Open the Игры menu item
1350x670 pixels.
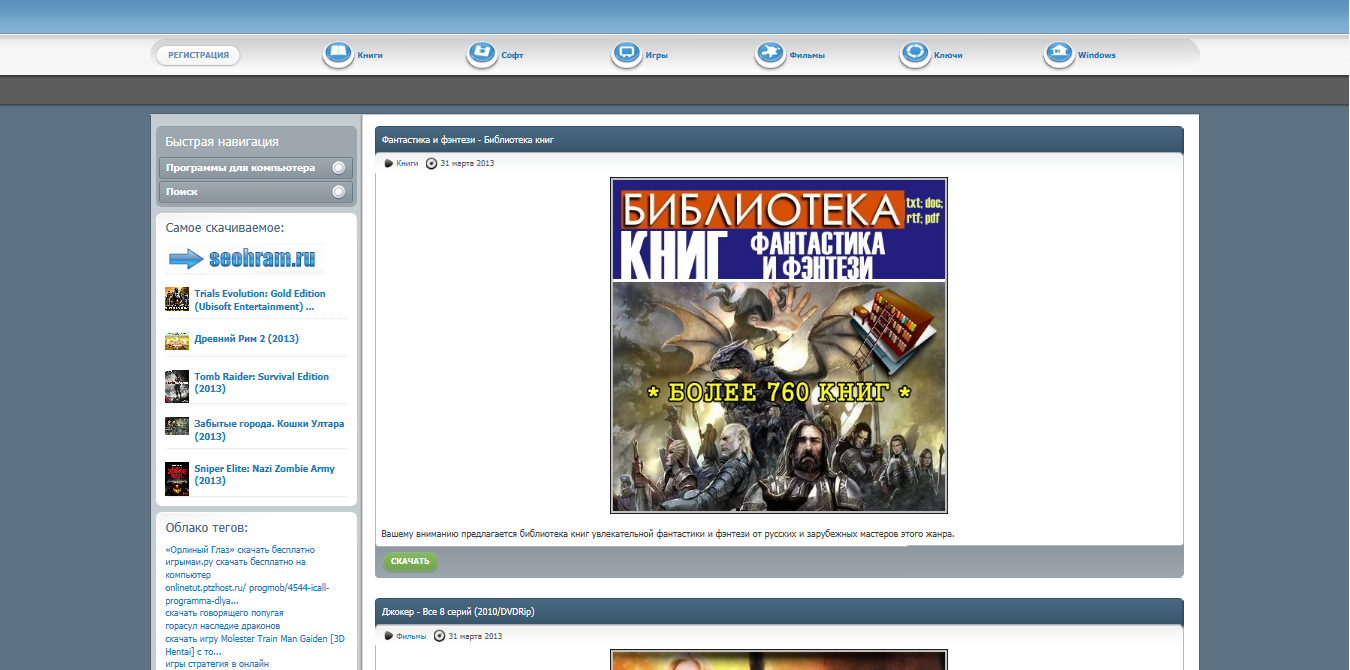(657, 55)
